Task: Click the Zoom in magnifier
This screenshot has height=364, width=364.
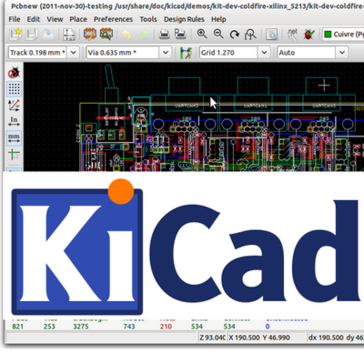Action: (x=202, y=34)
